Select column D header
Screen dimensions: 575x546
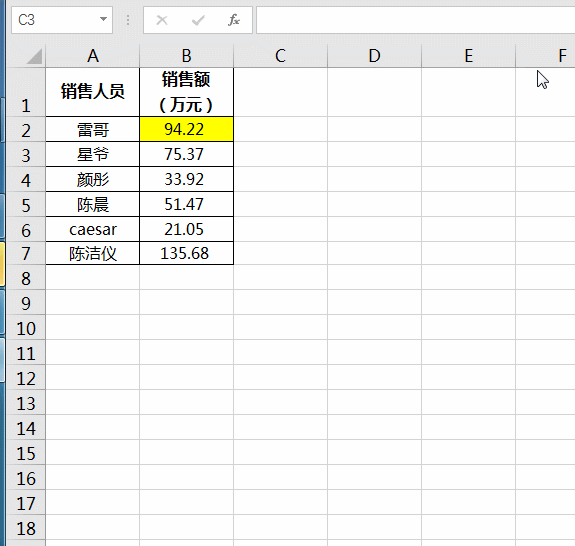point(374,56)
